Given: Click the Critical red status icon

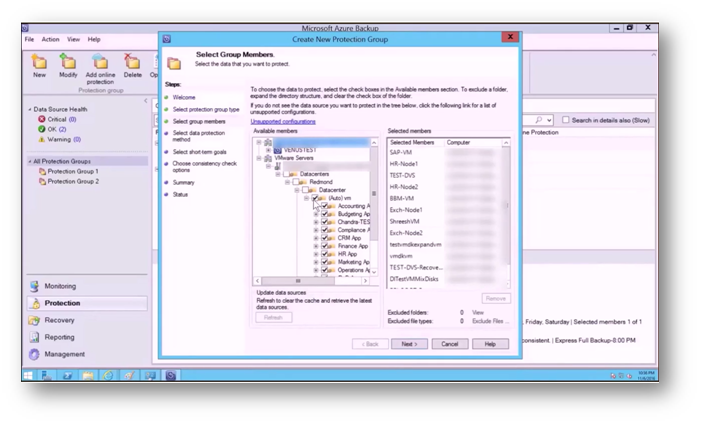Looking at the screenshot, I should pyautogui.click(x=42, y=119).
